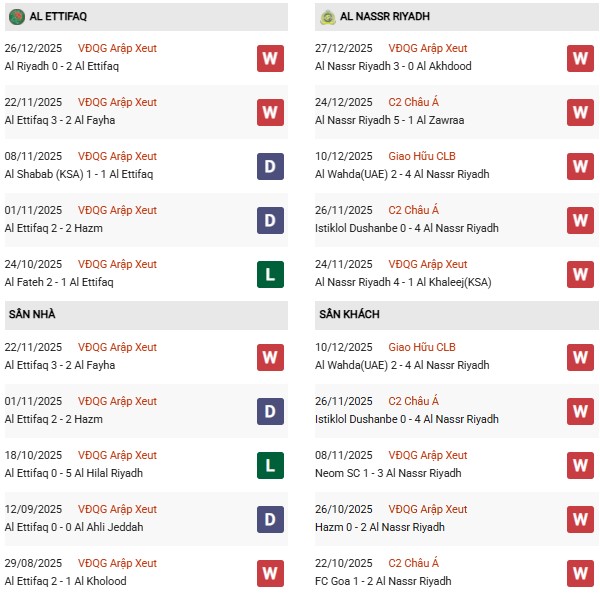This screenshot has height=596, width=600.
Task: Click the Al Nassr Riyadh club logo
Action: tap(327, 17)
